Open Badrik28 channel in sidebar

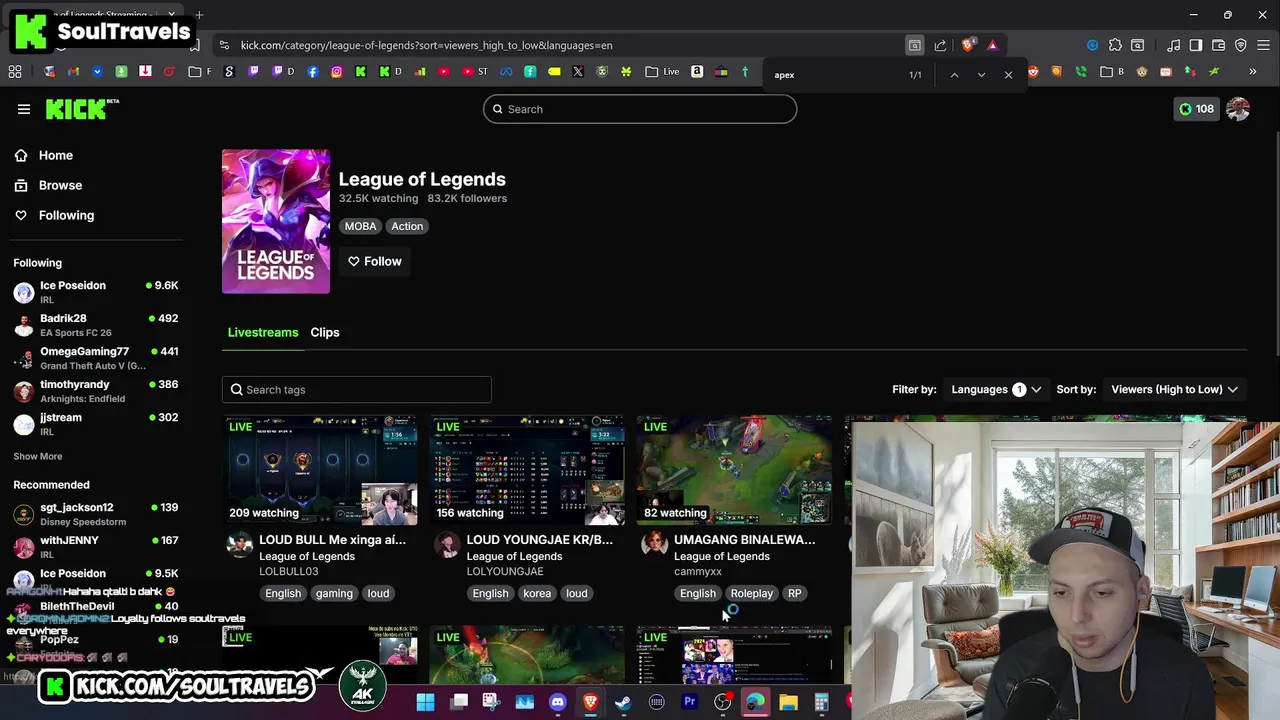[96, 325]
